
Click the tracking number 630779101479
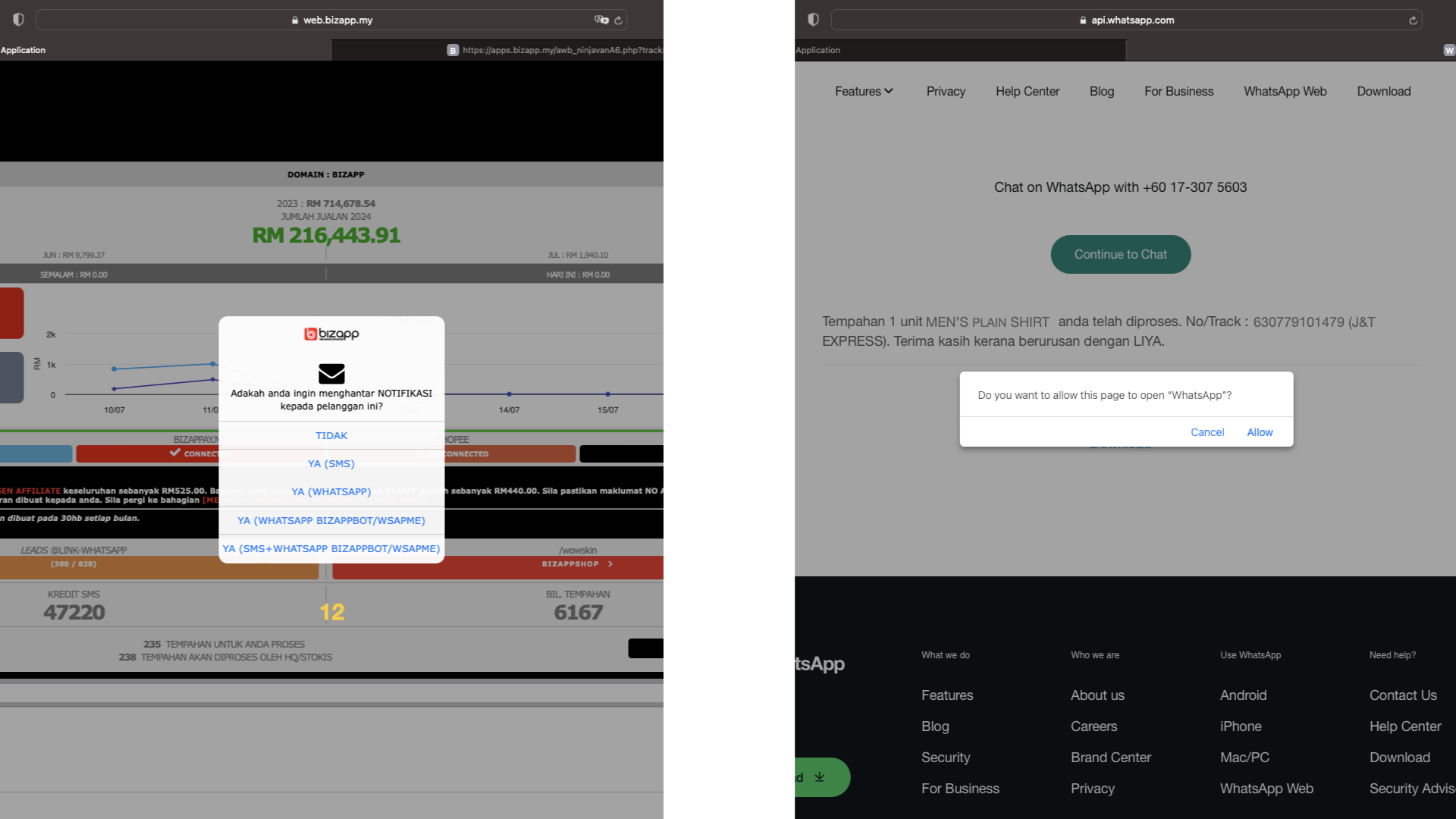tap(1298, 322)
